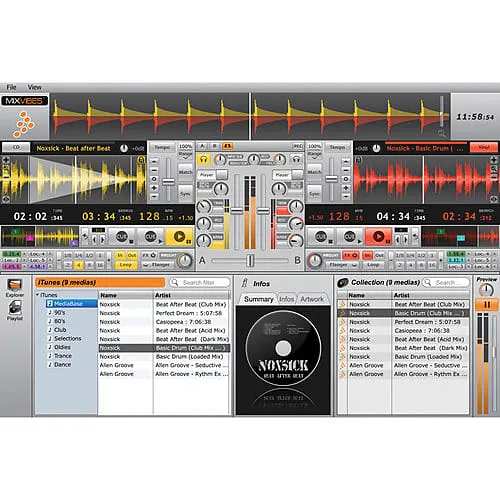Click the lock icon on deck A waveform
Image resolution: width=500 pixels, height=500 pixels.
coord(141,160)
